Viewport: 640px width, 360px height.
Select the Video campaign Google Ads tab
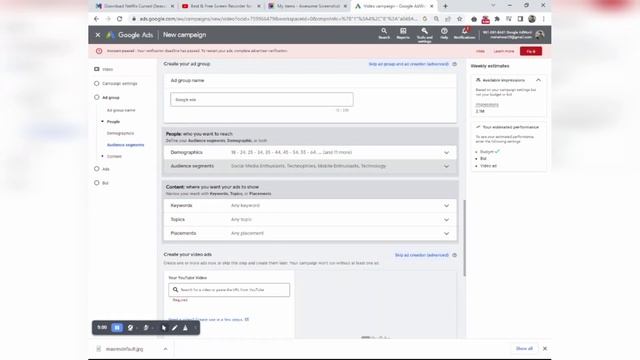394,6
